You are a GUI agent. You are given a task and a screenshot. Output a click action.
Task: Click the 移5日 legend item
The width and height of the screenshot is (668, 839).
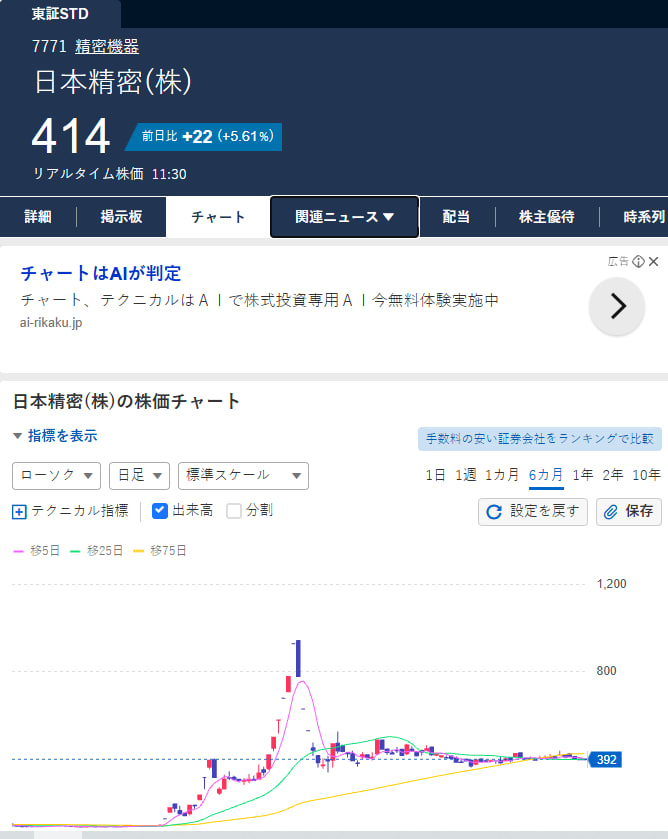point(36,551)
